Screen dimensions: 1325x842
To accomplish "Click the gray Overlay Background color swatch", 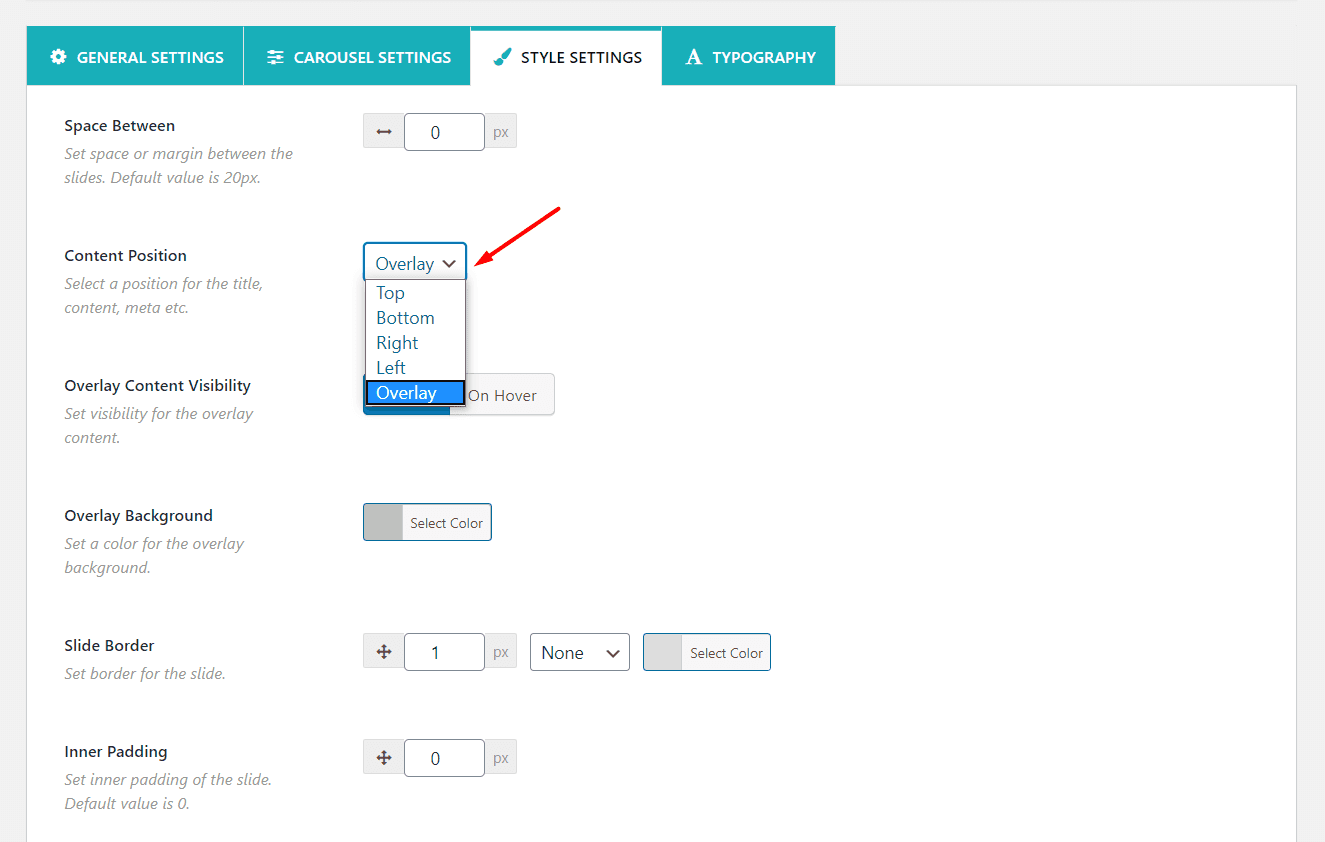I will (383, 523).
